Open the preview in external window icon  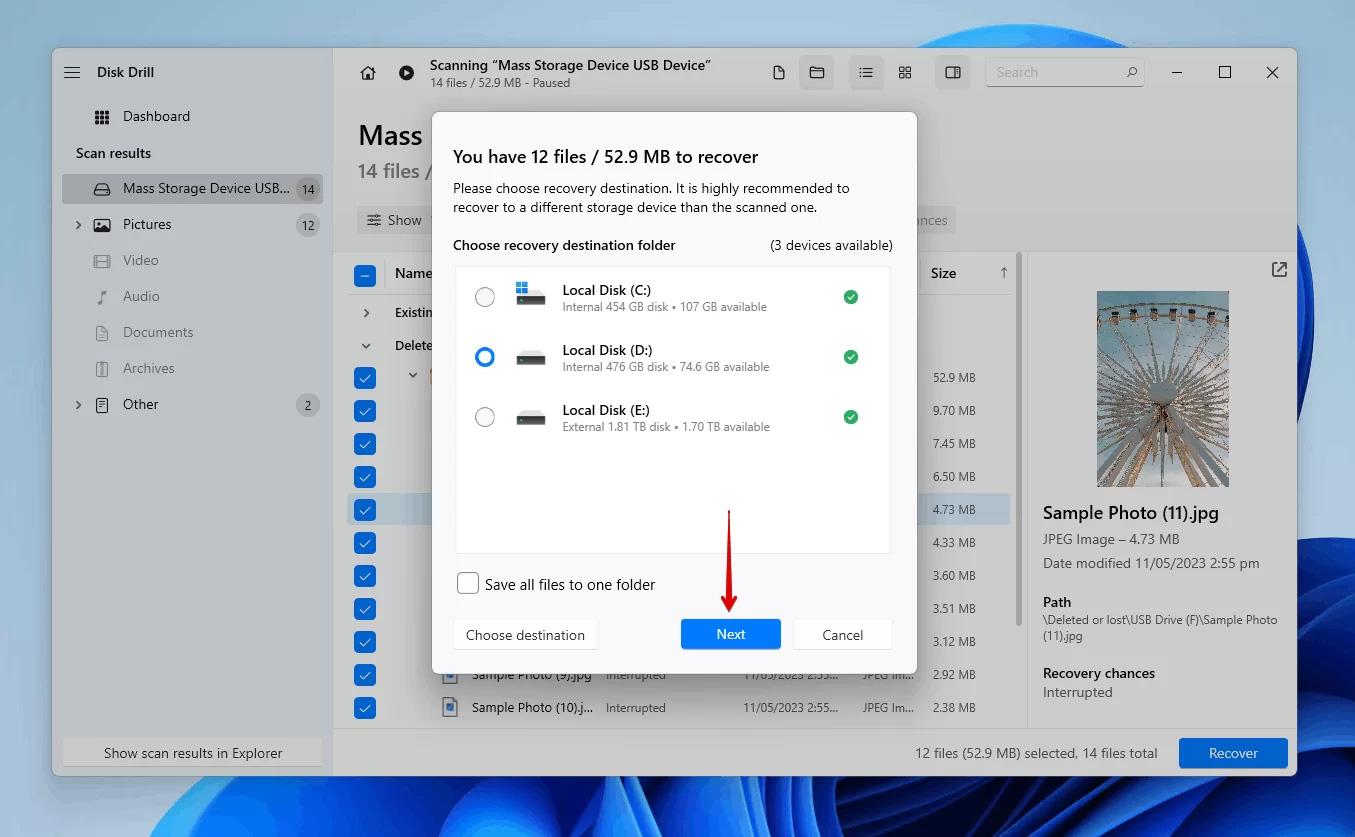1279,270
